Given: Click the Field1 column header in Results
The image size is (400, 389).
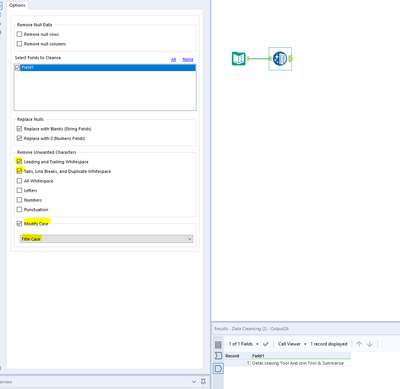Looking at the screenshot, I should pyautogui.click(x=300, y=356).
